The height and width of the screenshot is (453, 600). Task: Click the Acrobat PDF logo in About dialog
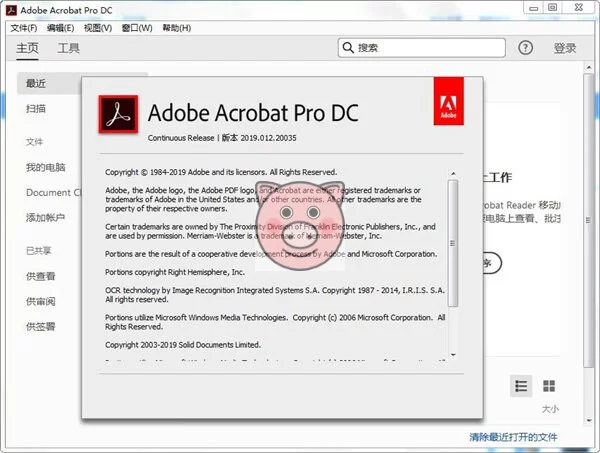click(x=118, y=114)
